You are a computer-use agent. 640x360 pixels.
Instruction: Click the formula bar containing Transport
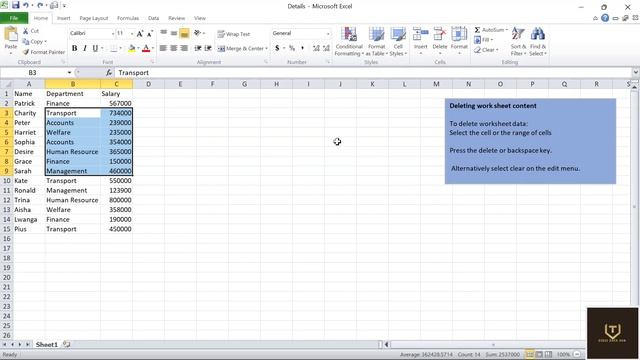[x=373, y=73]
